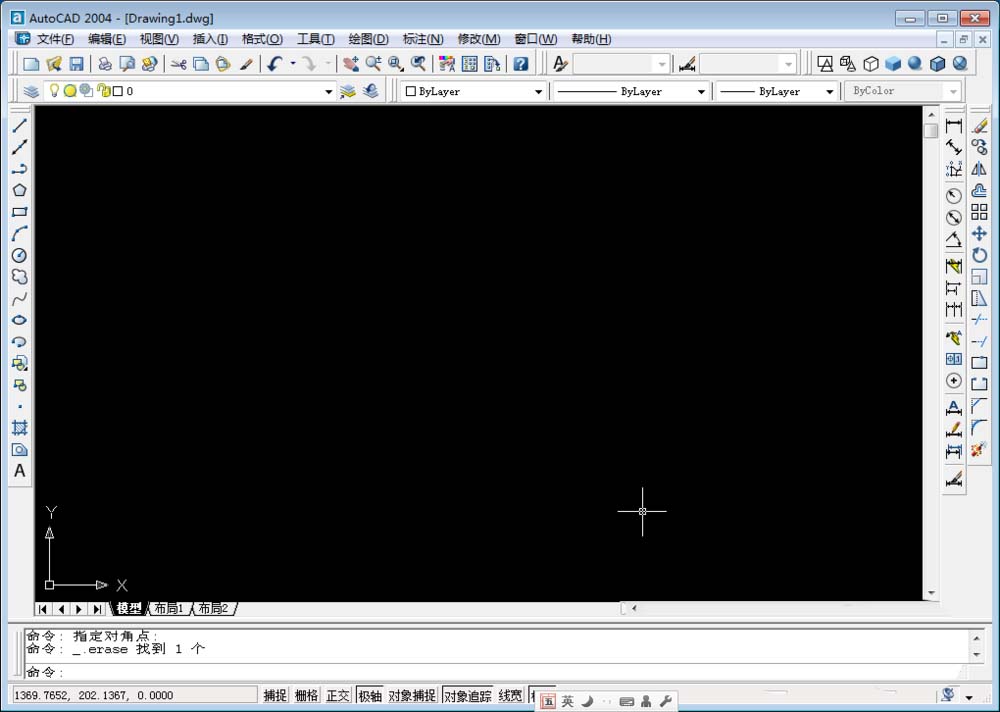Open the ByLayer linetype dropdown
This screenshot has width=1000, height=712.
(701, 92)
